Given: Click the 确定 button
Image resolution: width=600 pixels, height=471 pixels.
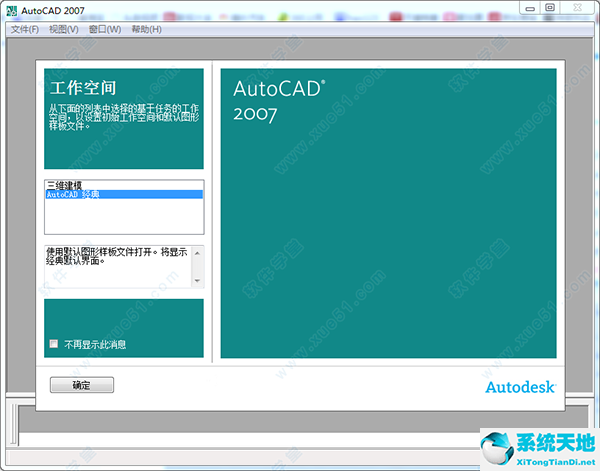Looking at the screenshot, I should pyautogui.click(x=82, y=385).
